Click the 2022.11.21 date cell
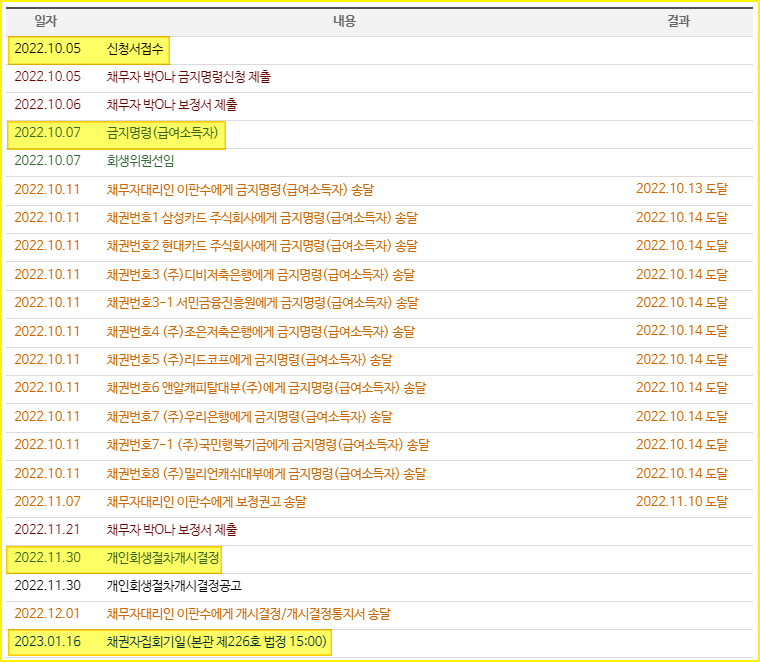760x662 pixels. [x=47, y=530]
